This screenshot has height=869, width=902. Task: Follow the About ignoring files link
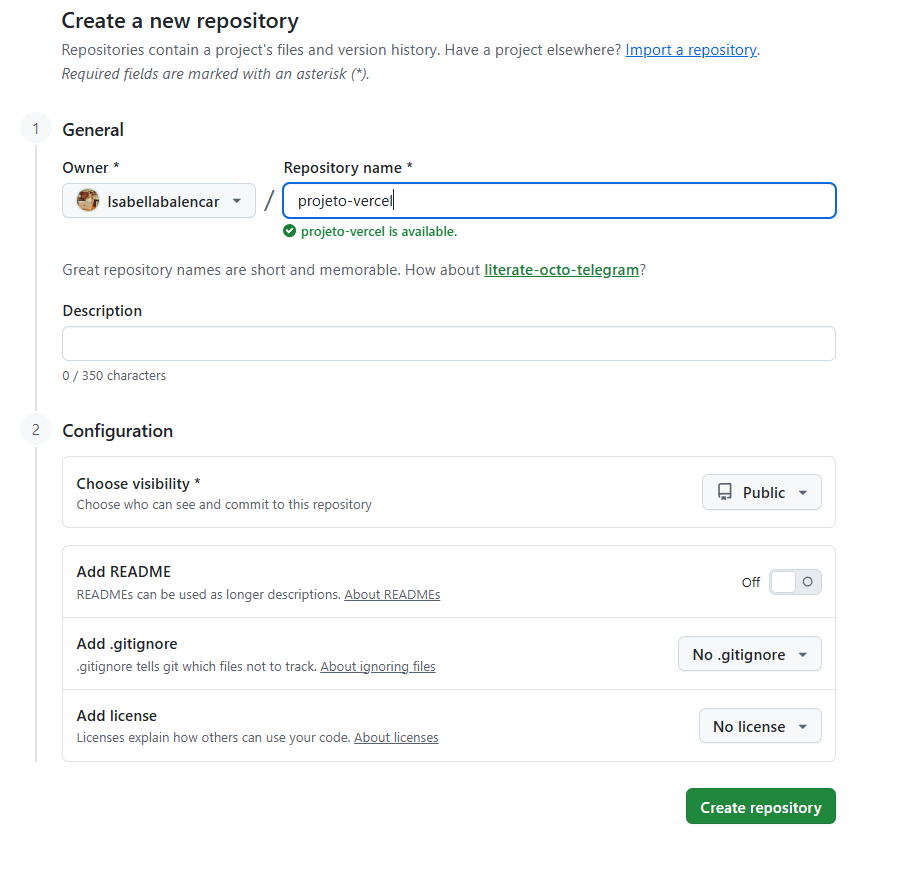coord(377,666)
